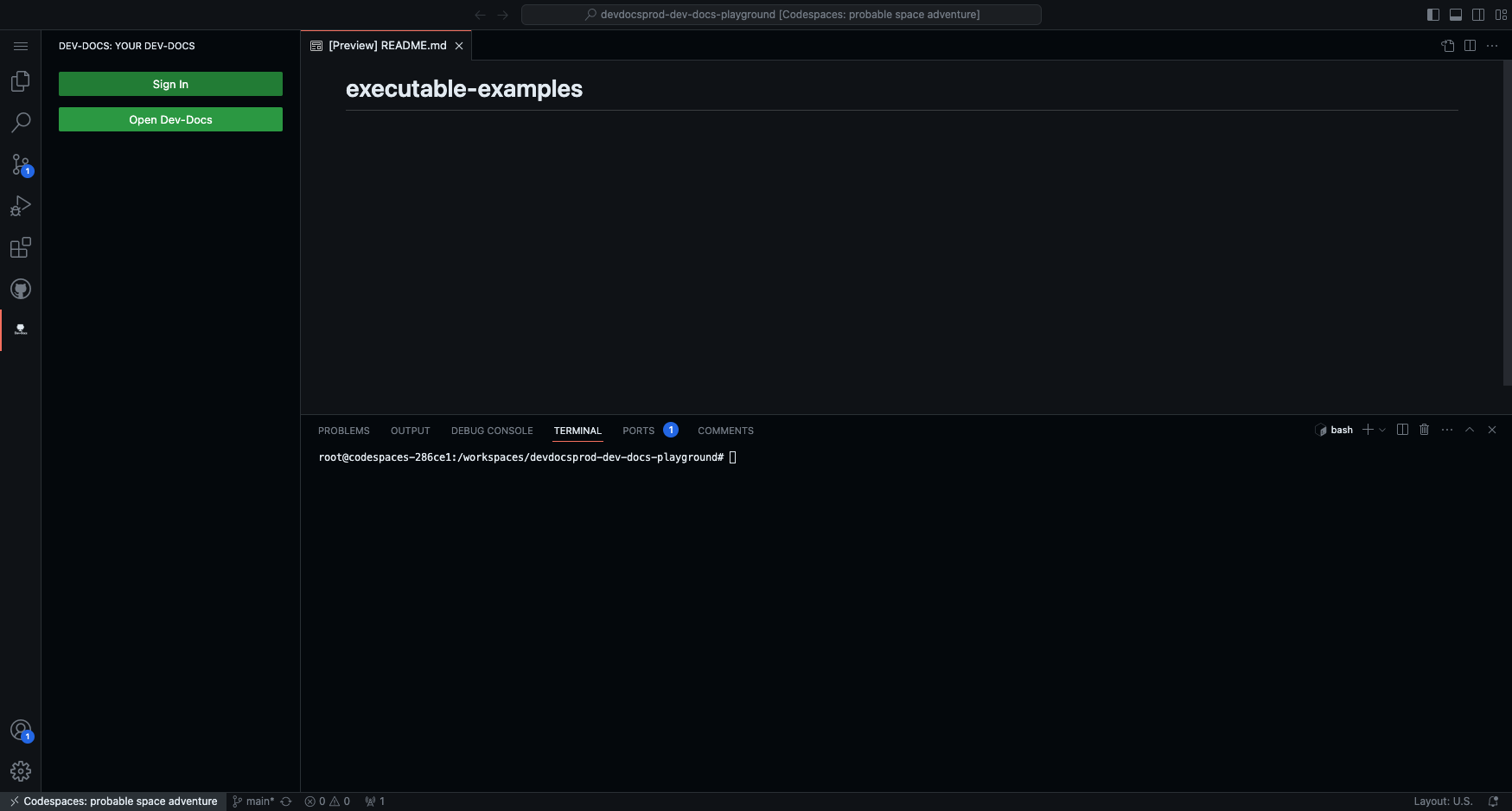Screen dimensions: 1512x811
Task: Maximize the panel size with chevron
Action: [1470, 430]
